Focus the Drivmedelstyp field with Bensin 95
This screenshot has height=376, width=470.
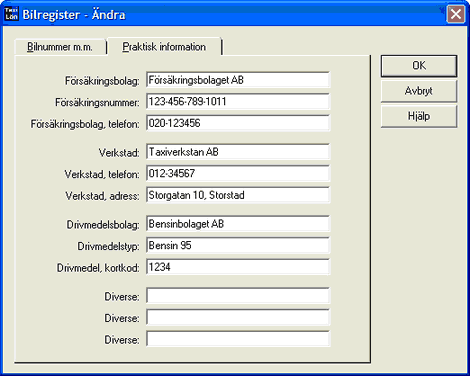click(x=238, y=245)
